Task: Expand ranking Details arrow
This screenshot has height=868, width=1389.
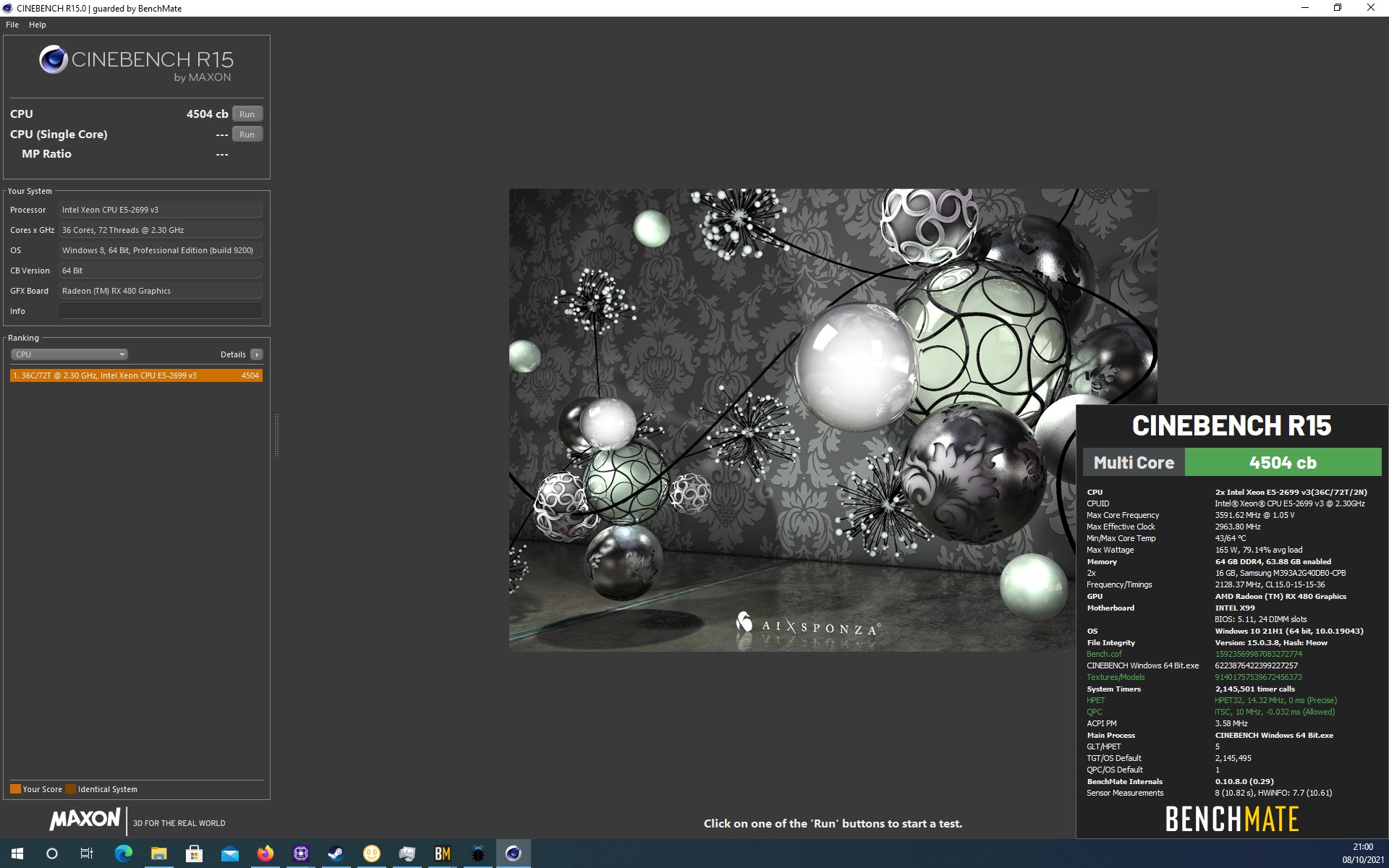Action: click(x=257, y=354)
